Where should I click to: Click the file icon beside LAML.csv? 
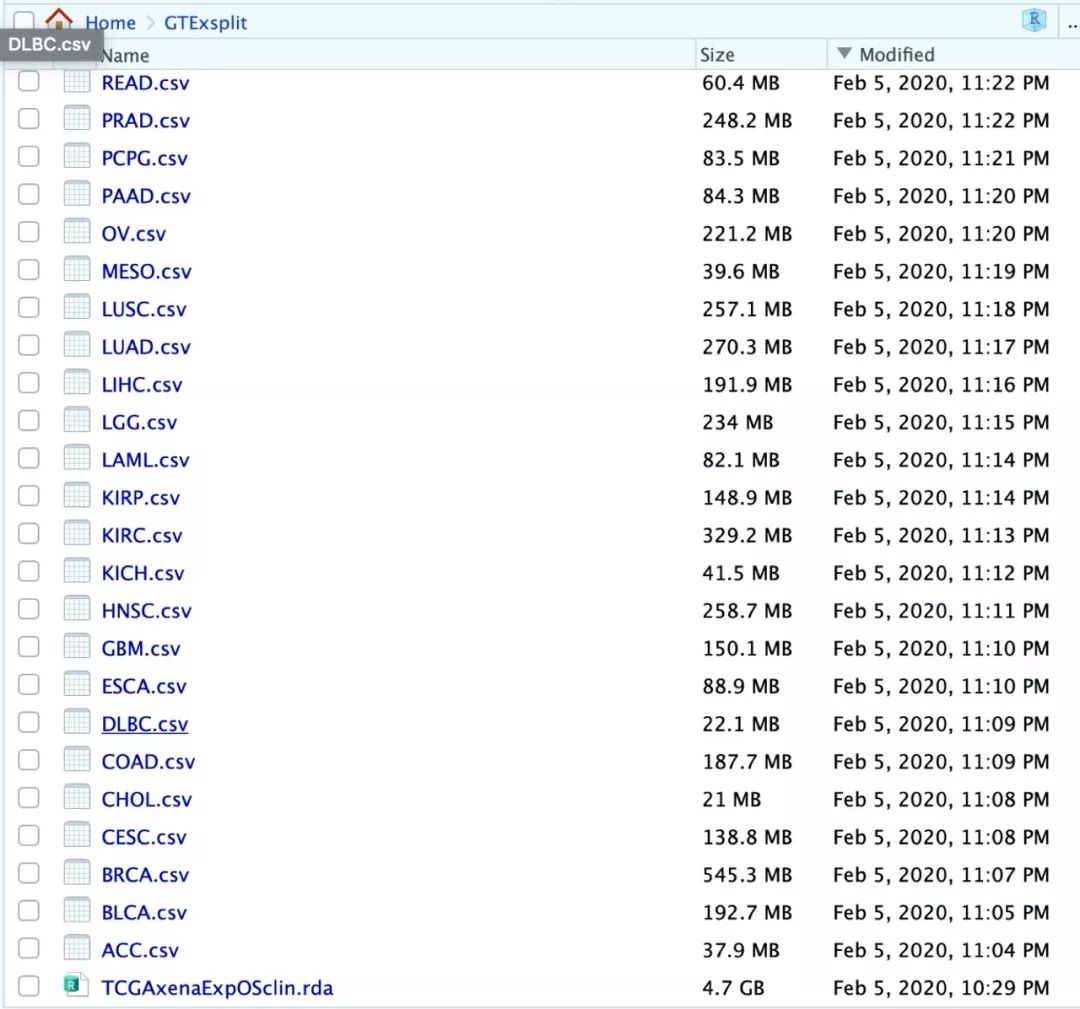[x=76, y=458]
